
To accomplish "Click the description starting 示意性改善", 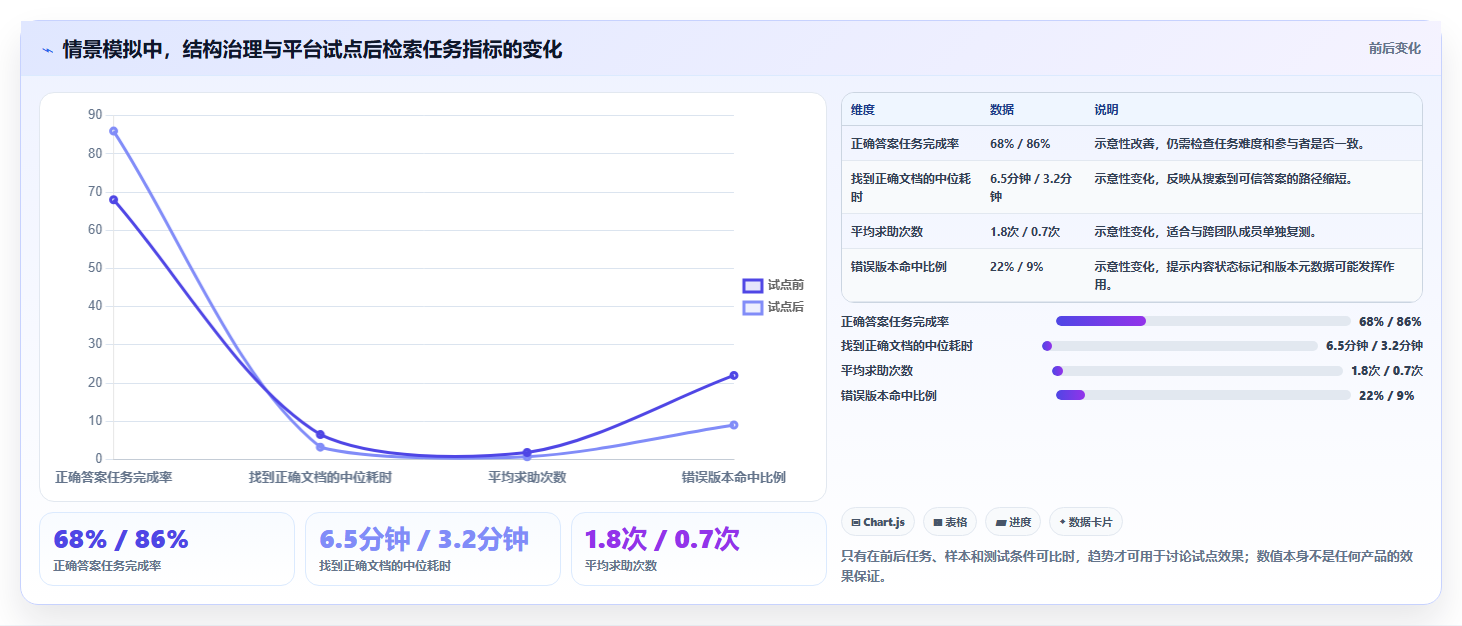I will coord(1230,144).
